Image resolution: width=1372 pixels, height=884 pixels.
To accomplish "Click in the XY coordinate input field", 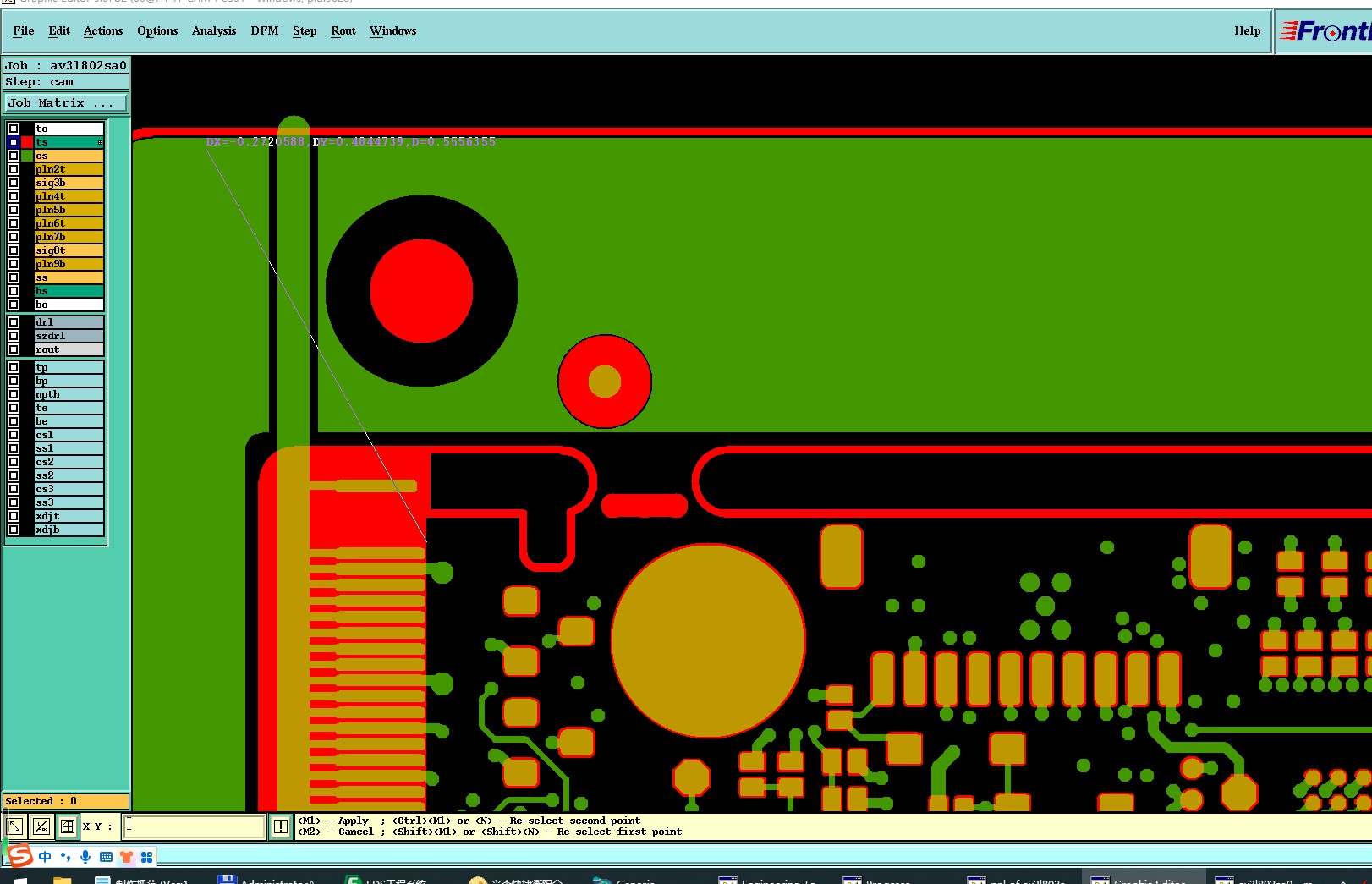I will 195,826.
